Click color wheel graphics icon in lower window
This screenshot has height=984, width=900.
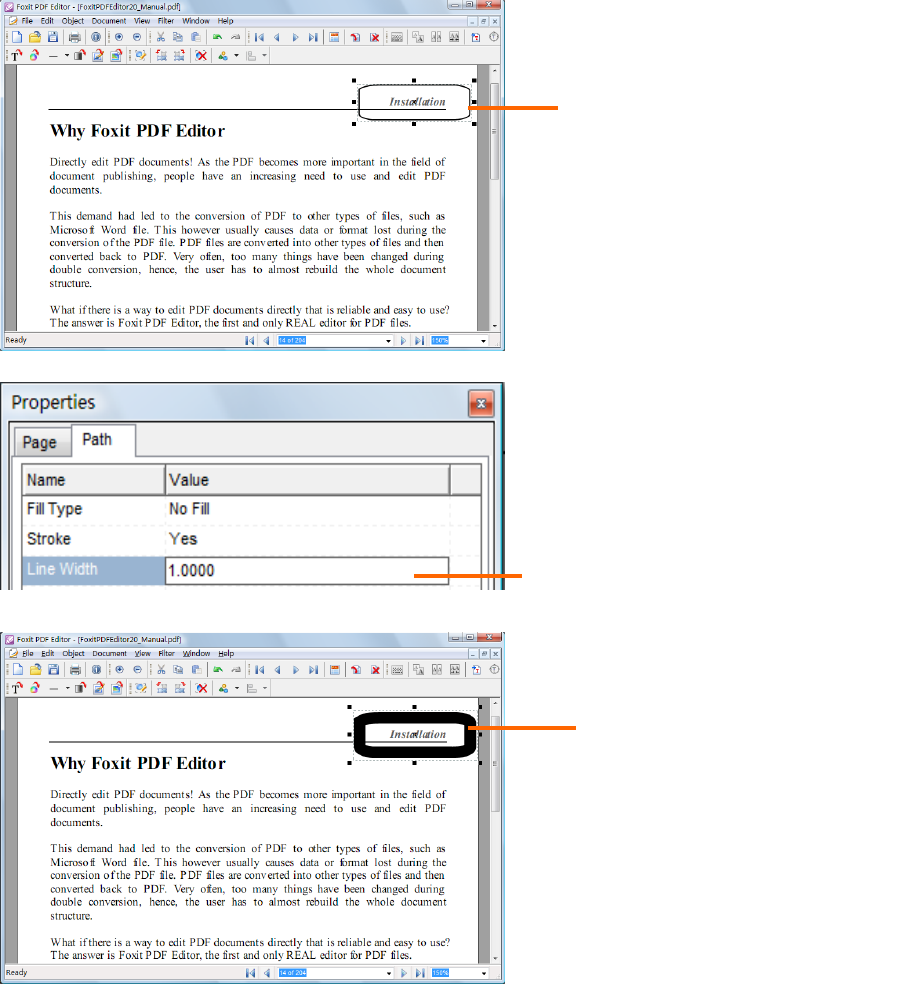coord(35,688)
